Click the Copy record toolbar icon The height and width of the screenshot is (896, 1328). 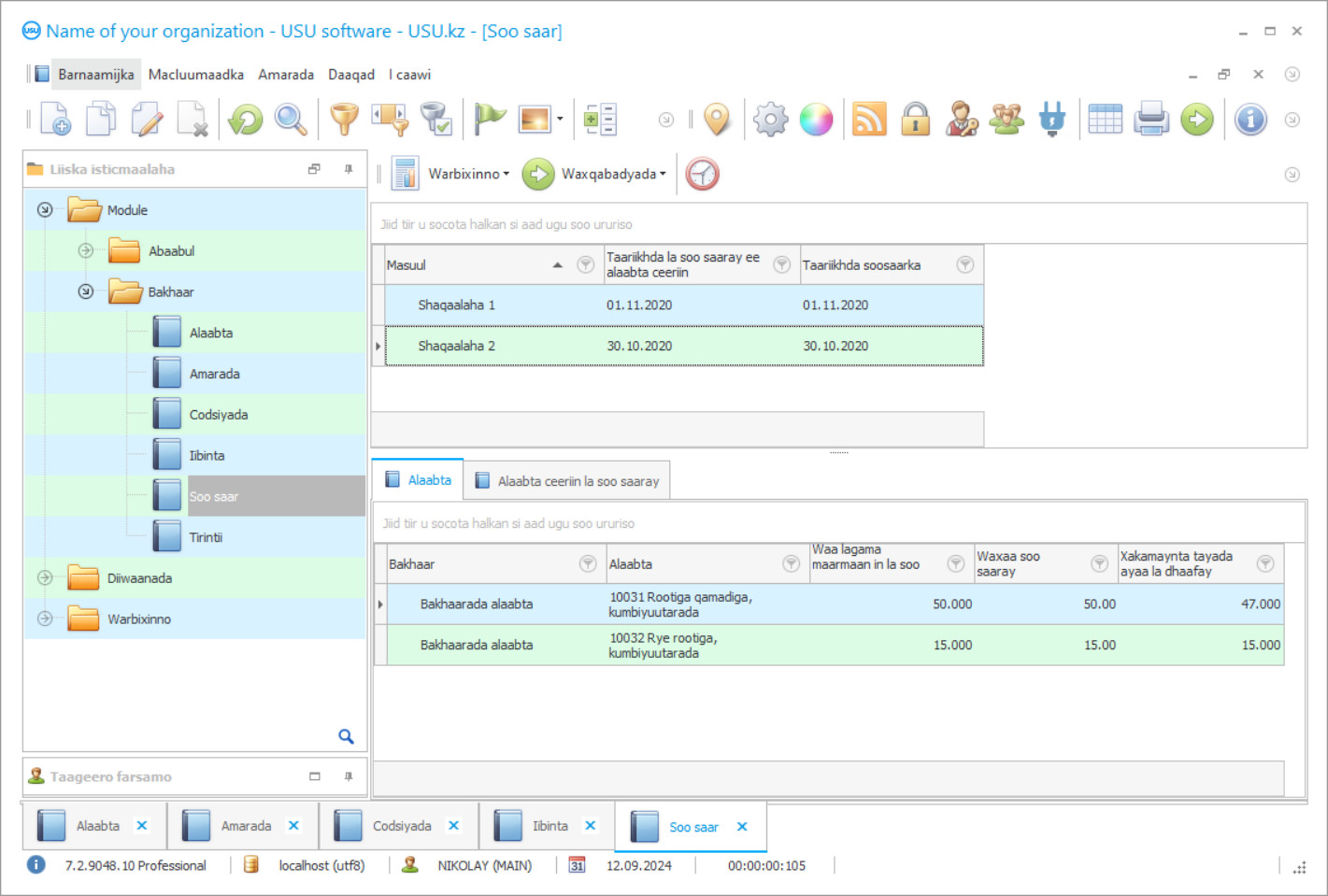[x=101, y=120]
